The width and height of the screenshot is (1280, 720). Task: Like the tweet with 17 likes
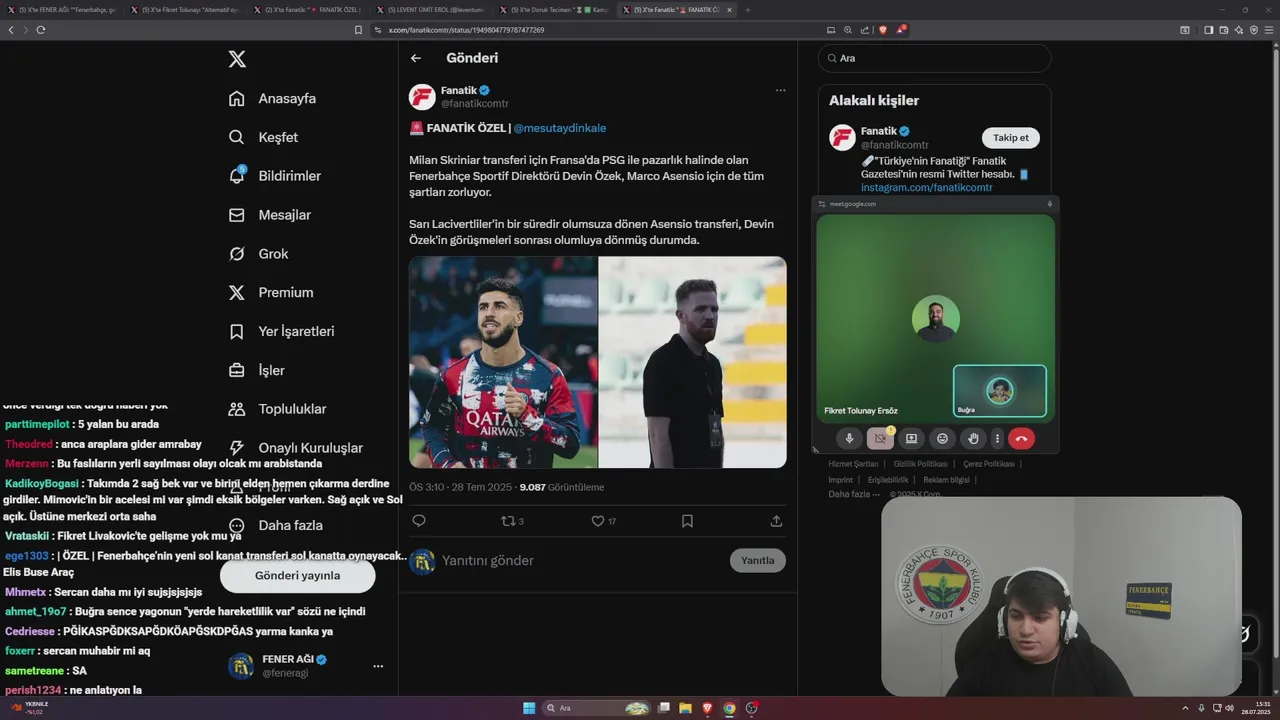[x=603, y=521]
